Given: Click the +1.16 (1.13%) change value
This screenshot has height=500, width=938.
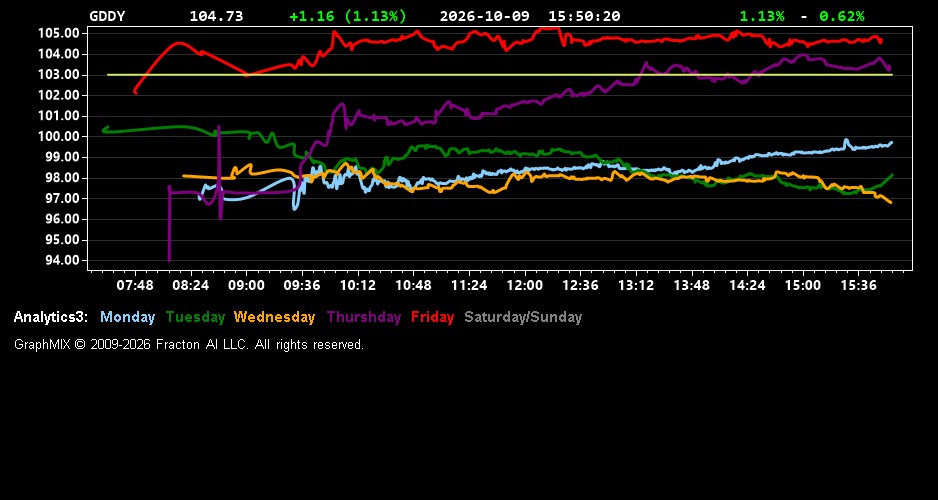Looking at the screenshot, I should pyautogui.click(x=348, y=16).
